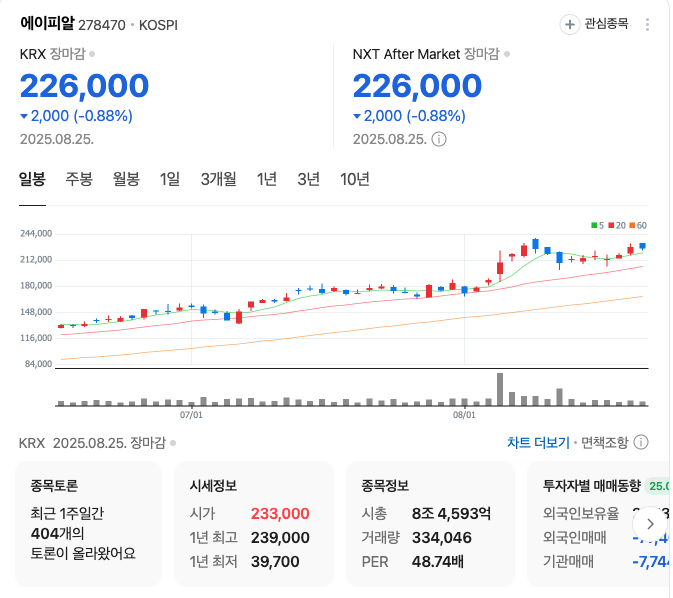Viewport: 673px width, 598px height.
Task: Click the 08/01 date marker on chart
Action: click(464, 415)
